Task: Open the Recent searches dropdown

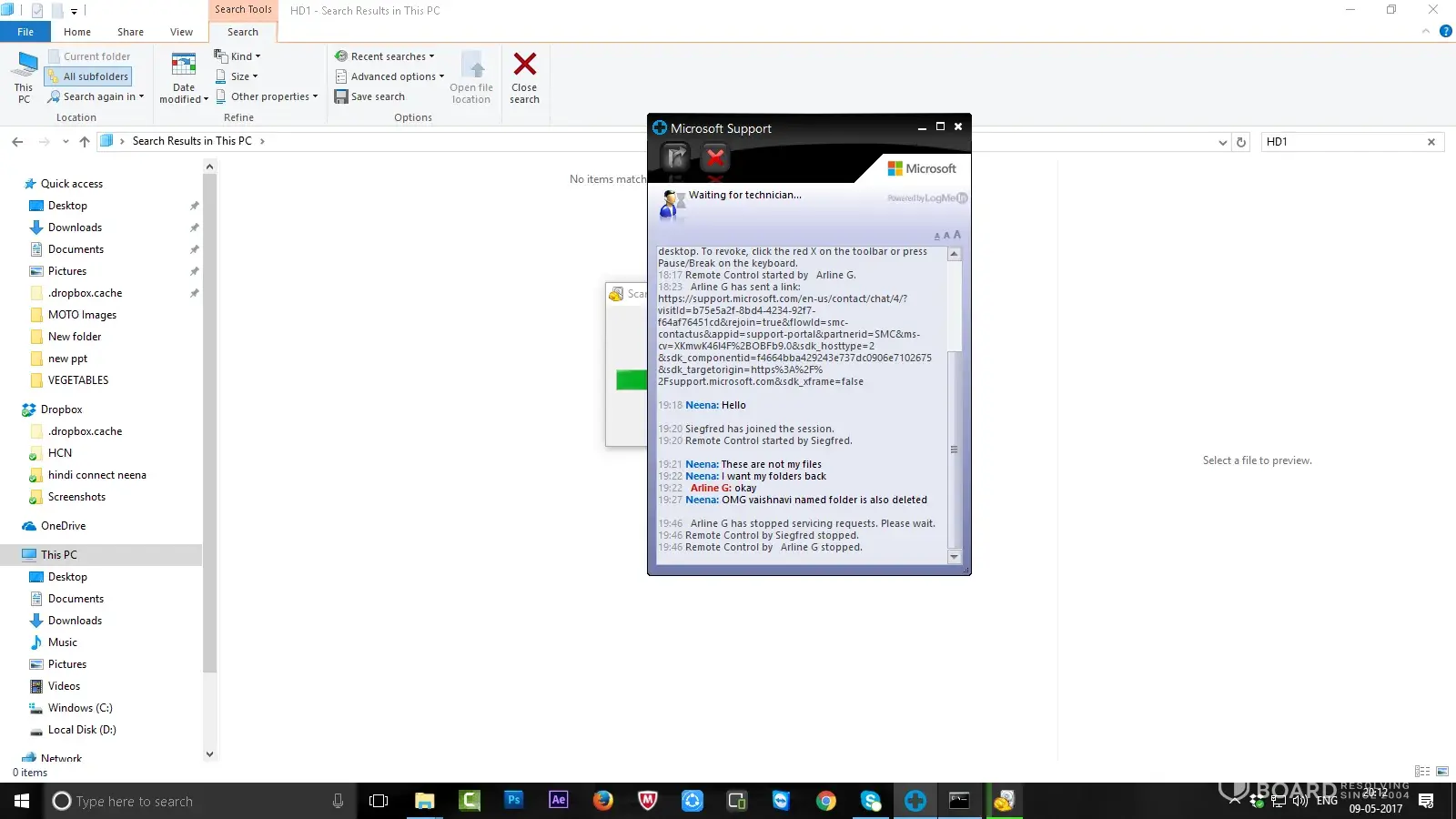Action: [386, 56]
